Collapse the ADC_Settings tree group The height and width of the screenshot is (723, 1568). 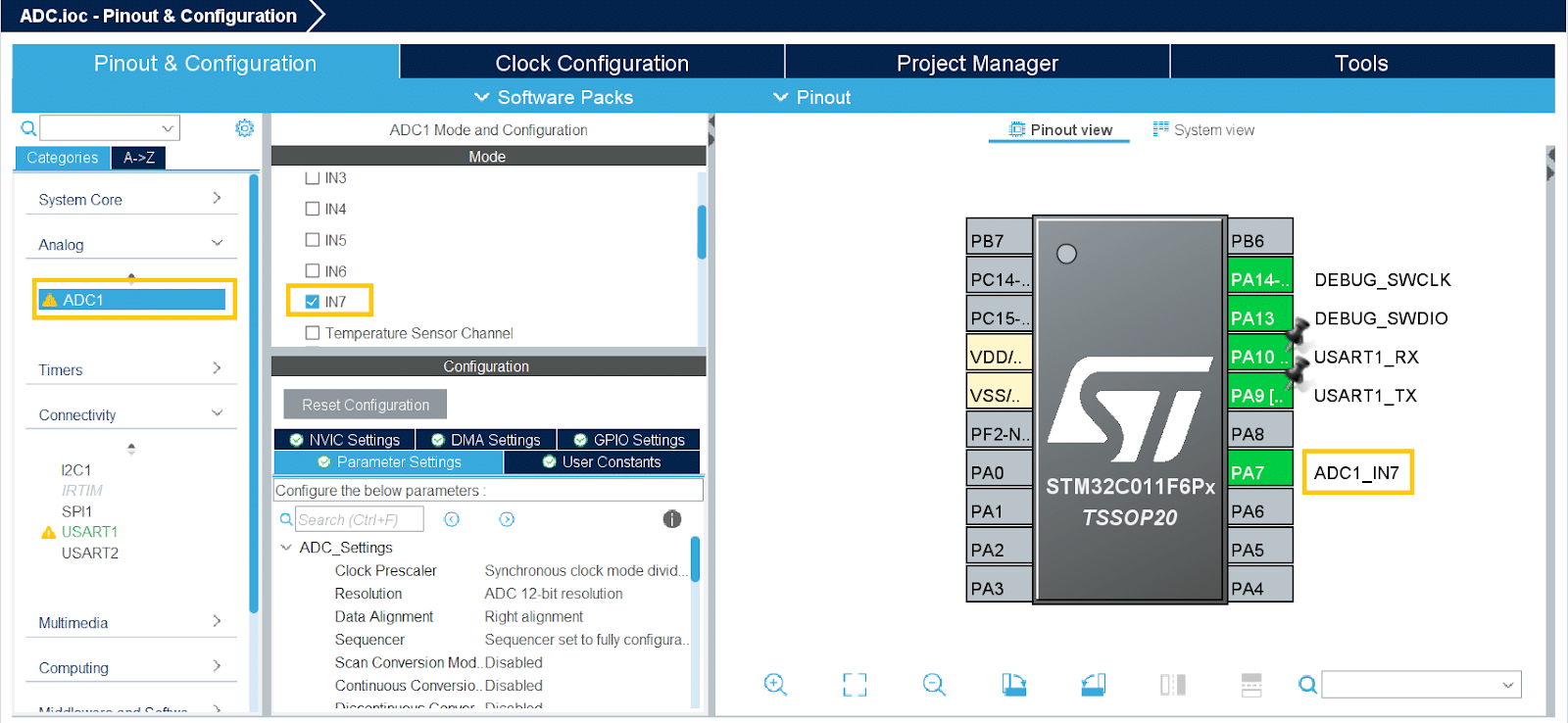click(286, 548)
